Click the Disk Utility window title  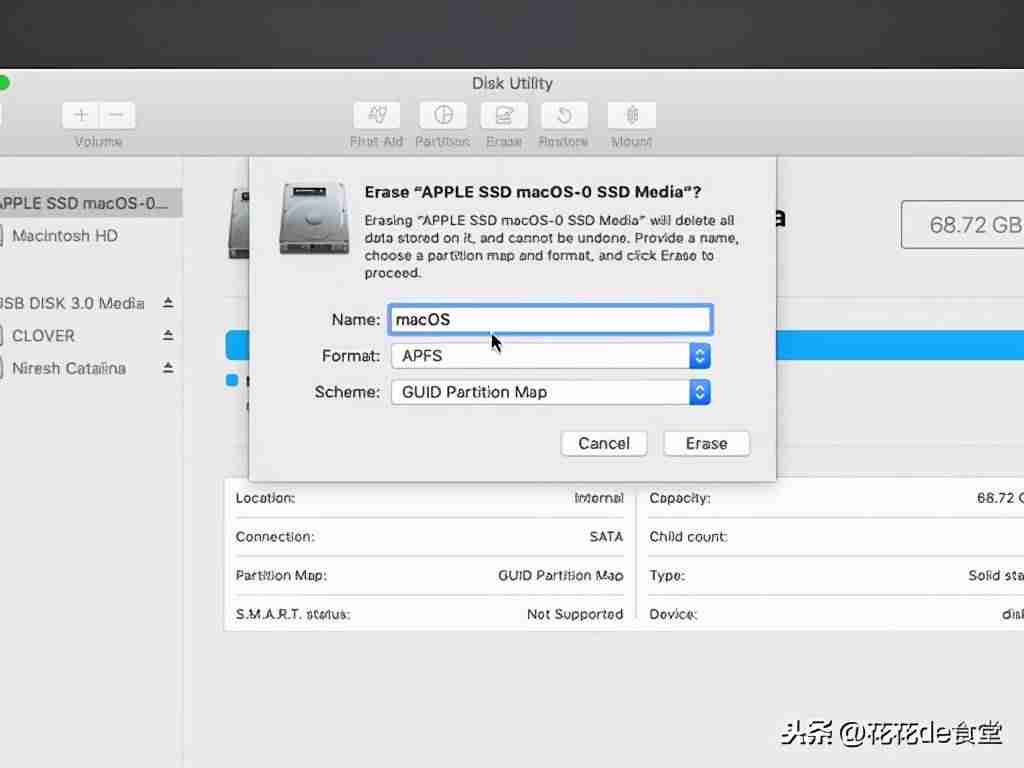[512, 84]
